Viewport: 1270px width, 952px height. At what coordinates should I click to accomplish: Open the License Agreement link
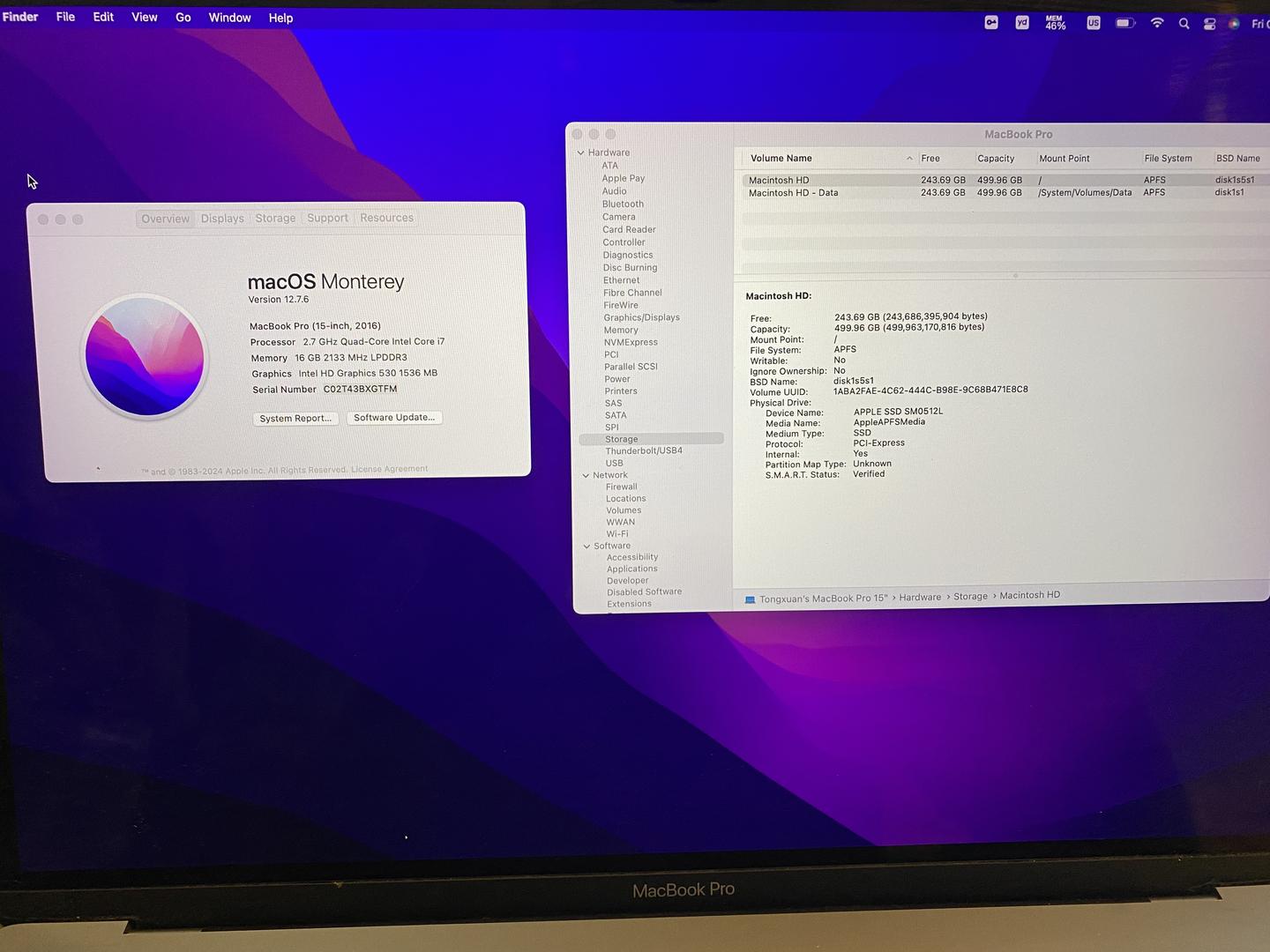click(389, 469)
